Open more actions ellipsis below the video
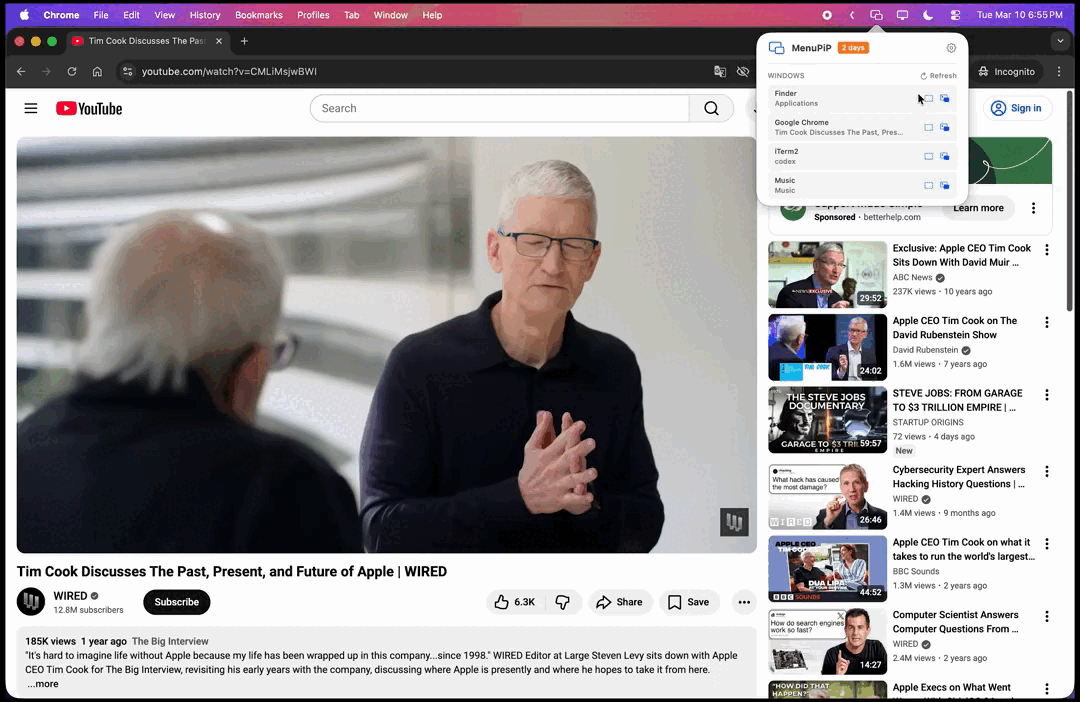 click(744, 602)
